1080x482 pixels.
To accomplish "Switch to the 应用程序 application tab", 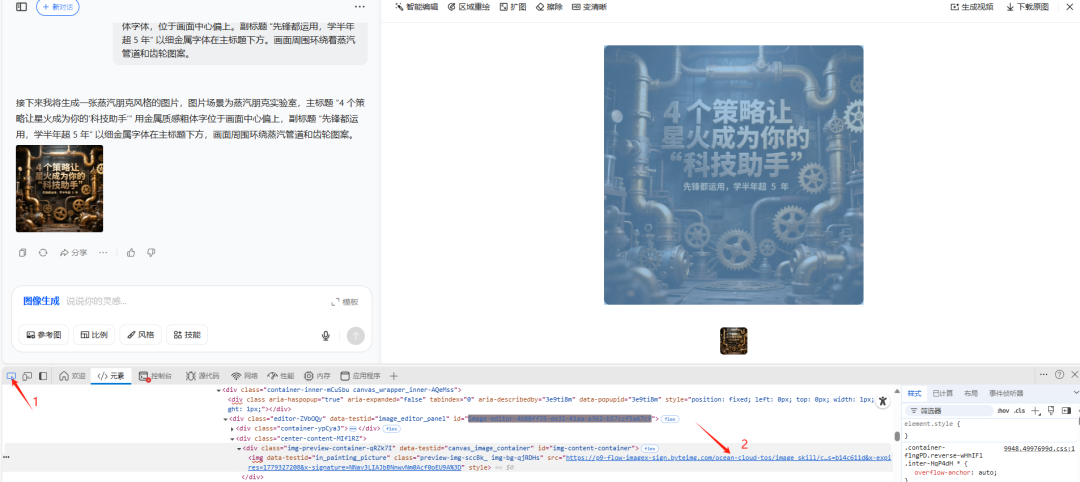I will coord(360,376).
